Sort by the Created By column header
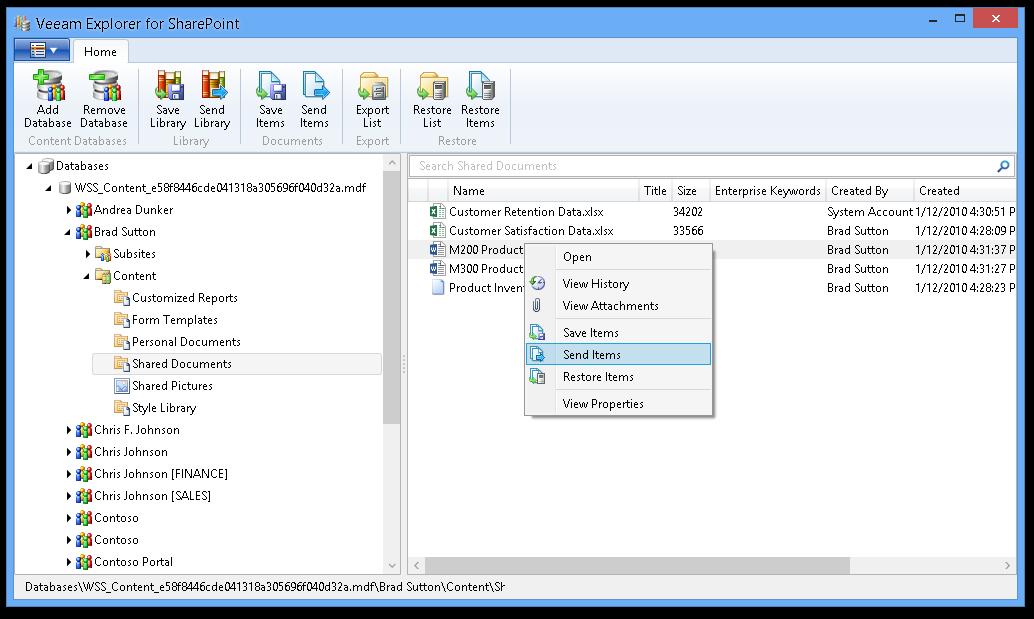 (870, 191)
